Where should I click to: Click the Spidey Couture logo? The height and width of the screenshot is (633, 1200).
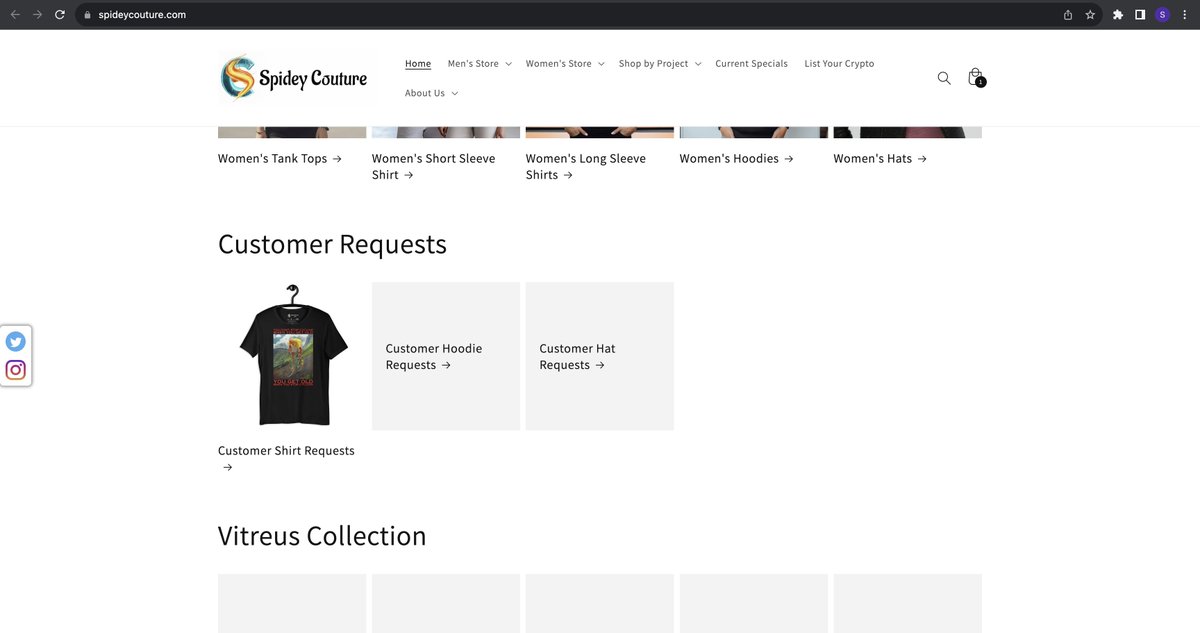click(294, 78)
